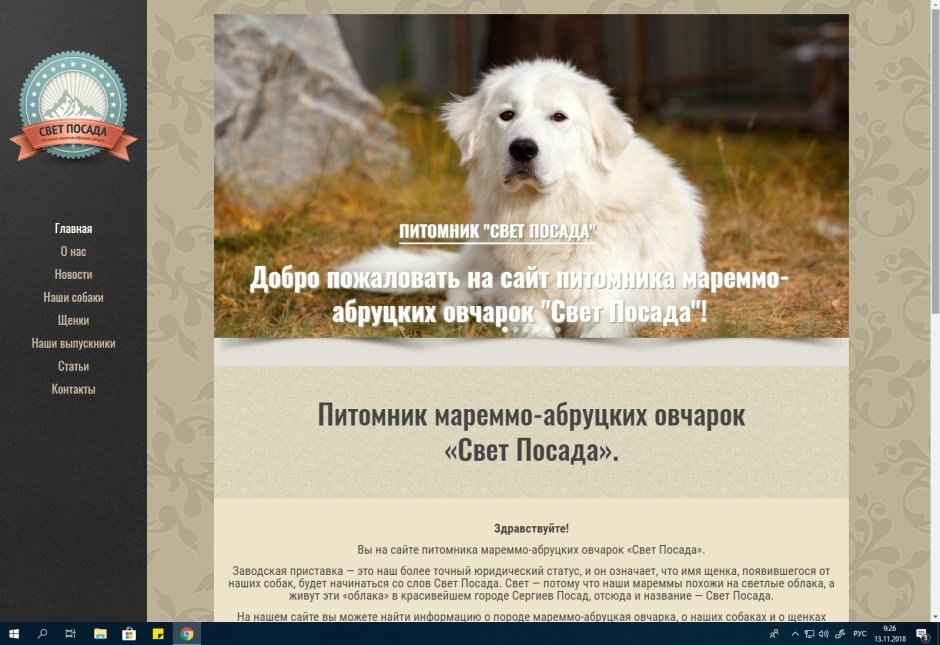The width and height of the screenshot is (940, 645).
Task: Click the Windows Start button
Action: pos(14,633)
